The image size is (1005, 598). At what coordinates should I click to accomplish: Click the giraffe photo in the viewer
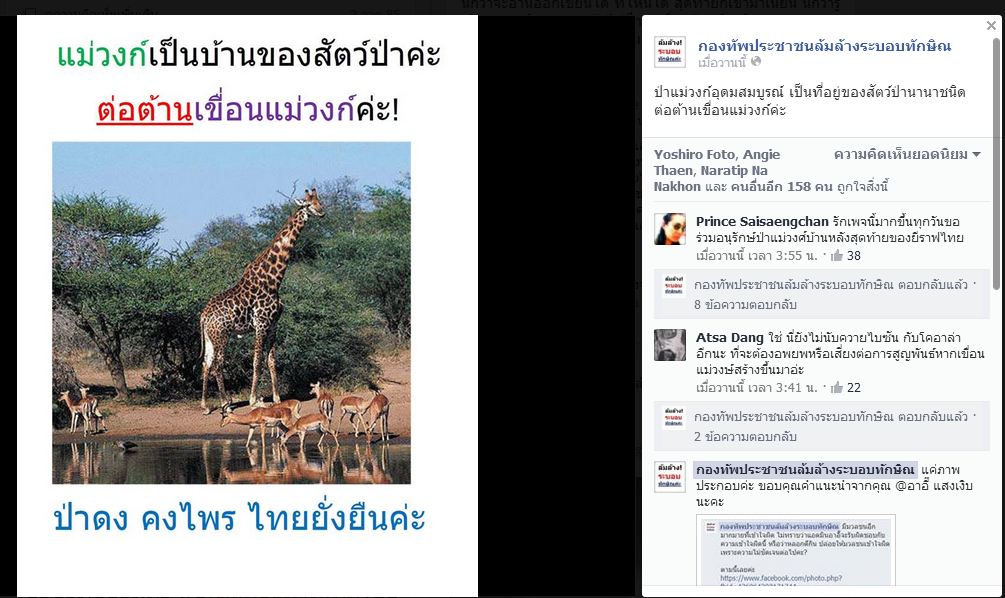[231, 313]
